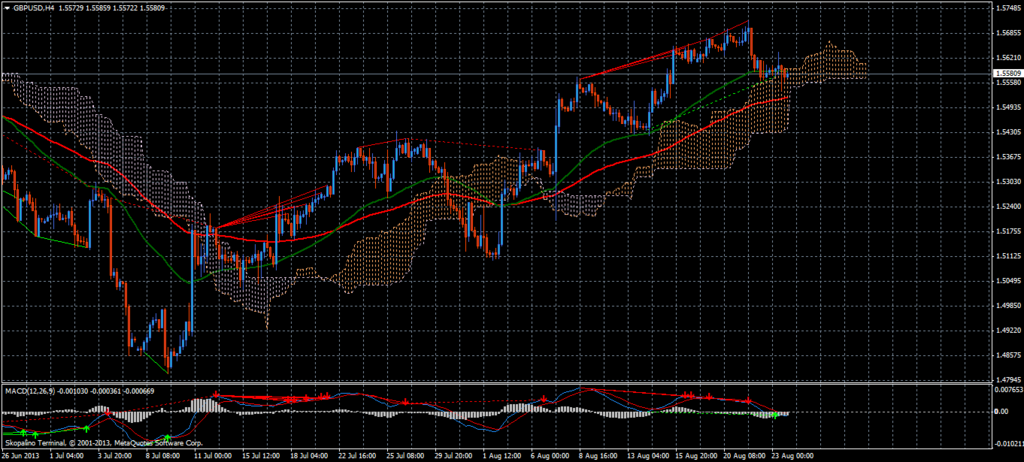Click the triangle arrow before GBPUSD,H4
This screenshot has width=1024, height=462.
(x=6, y=6)
